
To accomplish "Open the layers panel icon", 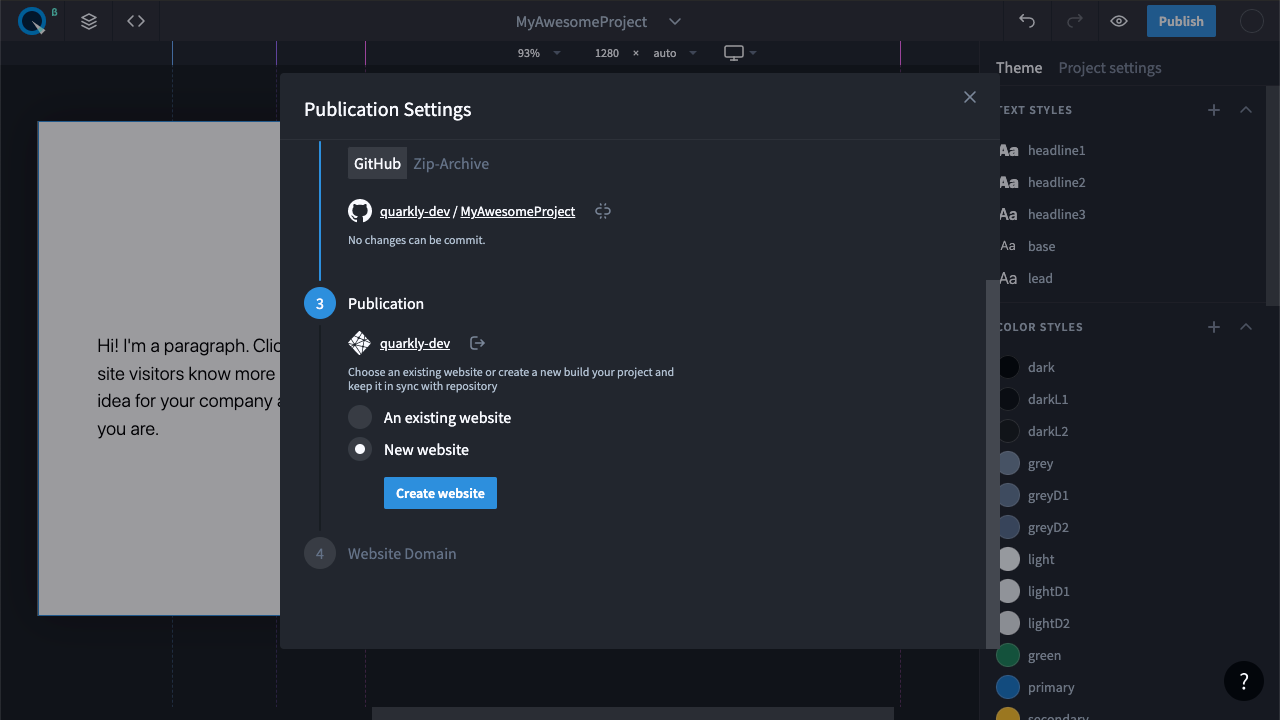I will (89, 21).
